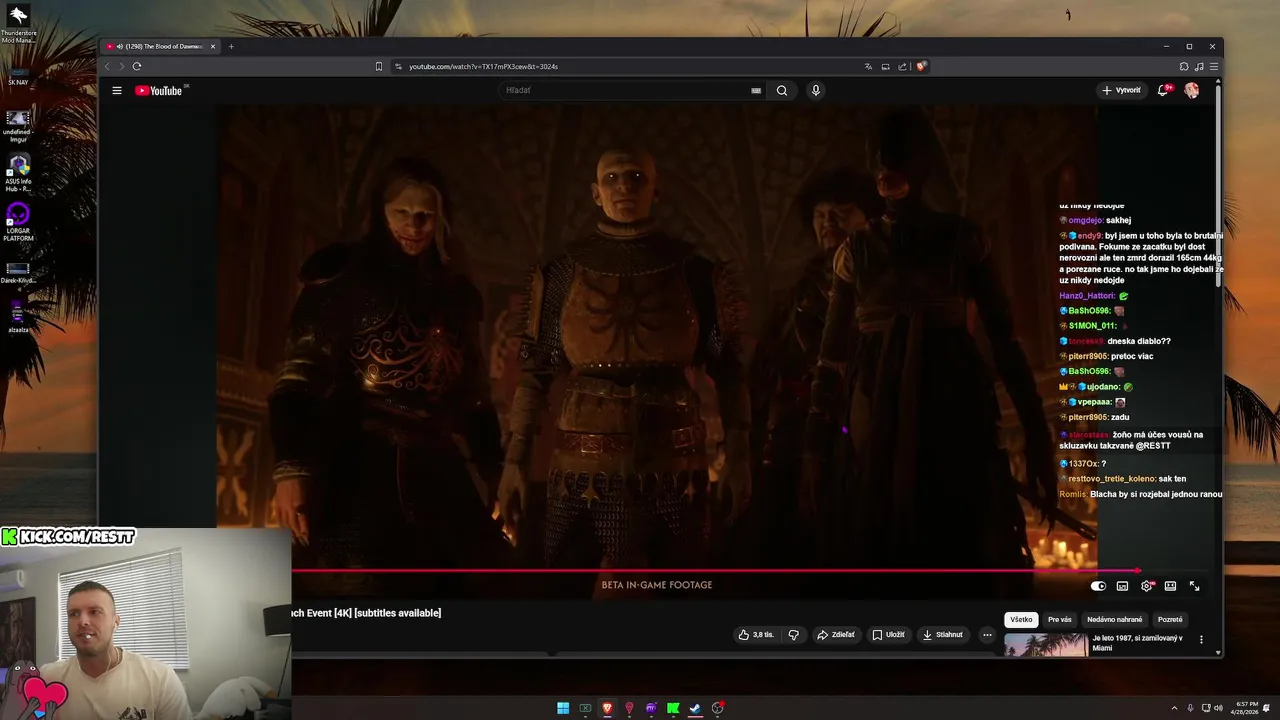Viewport: 1280px width, 720px height.
Task: Open 'Je leto 1987' video title
Action: [x=1138, y=642]
